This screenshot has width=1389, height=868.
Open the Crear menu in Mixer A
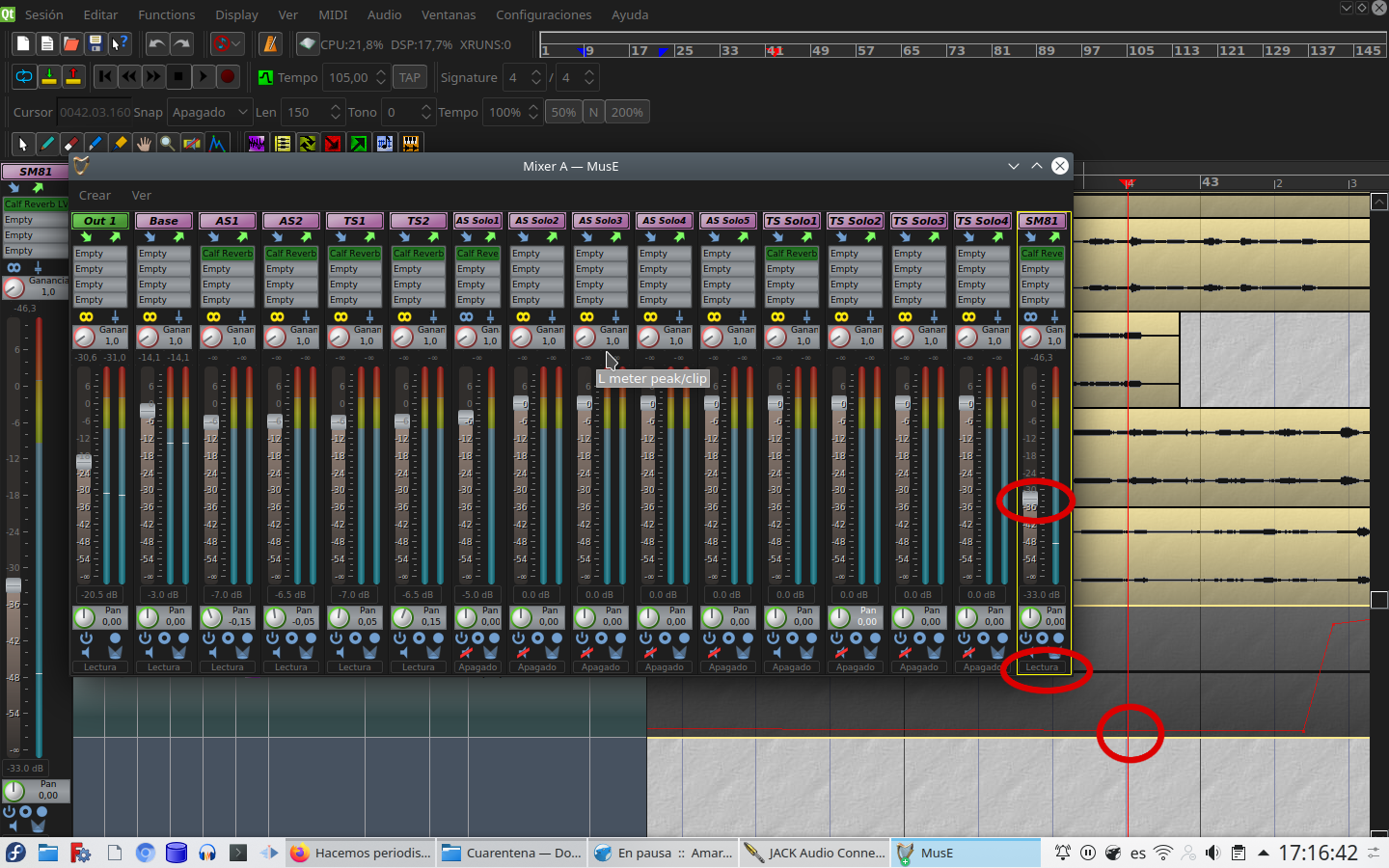pos(95,195)
